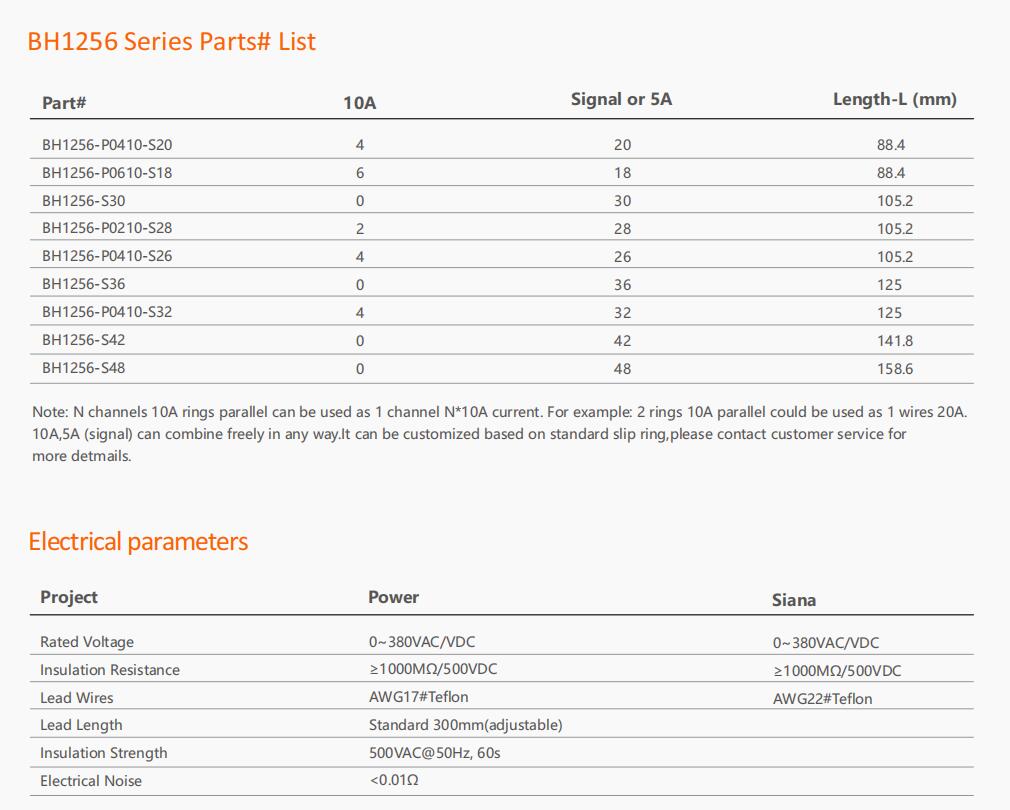Viewport: 1010px width, 810px height.
Task: Click the BH1256-P0610-S18 row entry
Action: point(107,173)
